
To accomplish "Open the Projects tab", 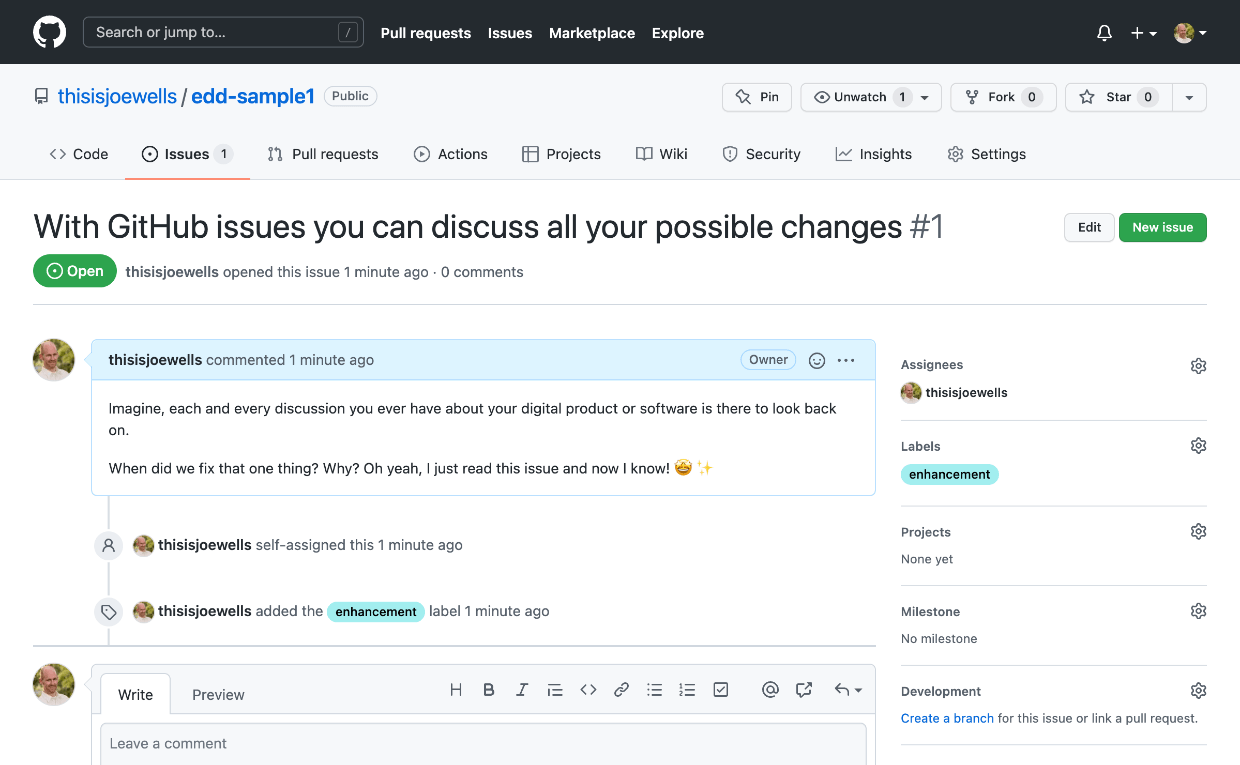I will [561, 154].
